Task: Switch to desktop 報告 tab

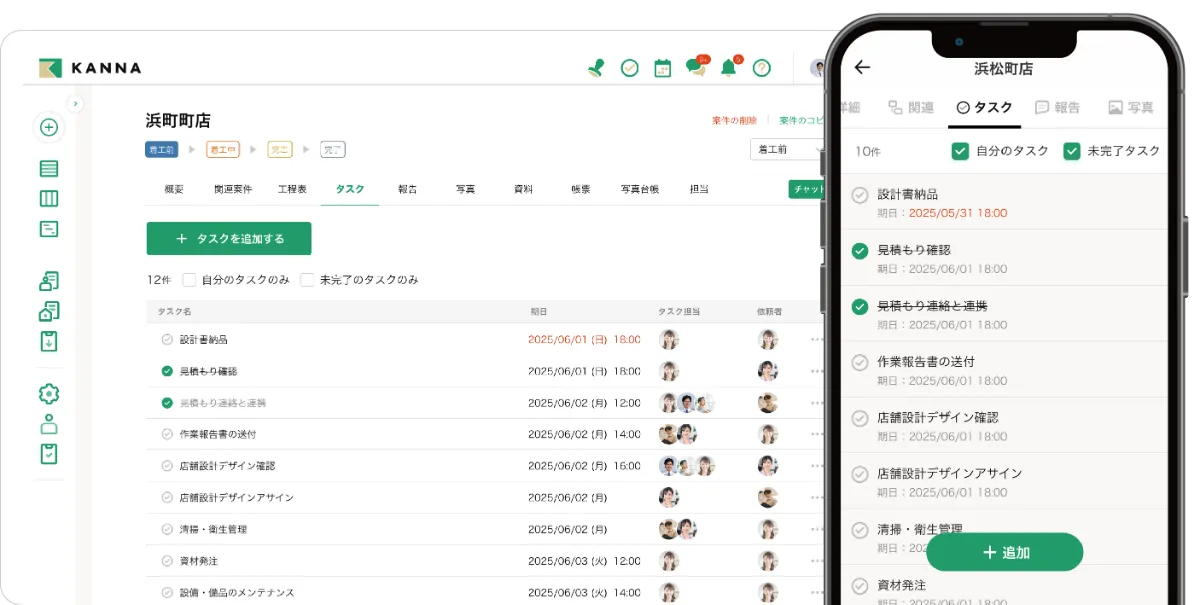Action: [407, 188]
